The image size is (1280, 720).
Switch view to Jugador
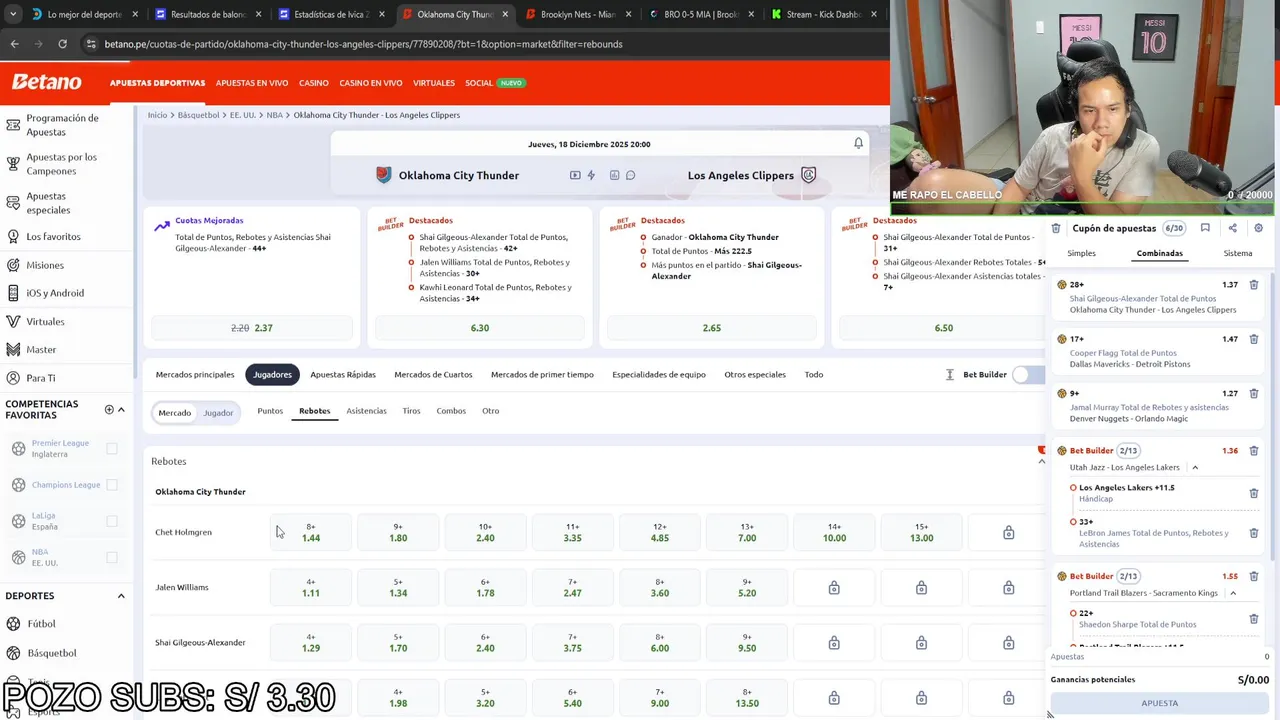[x=218, y=413]
